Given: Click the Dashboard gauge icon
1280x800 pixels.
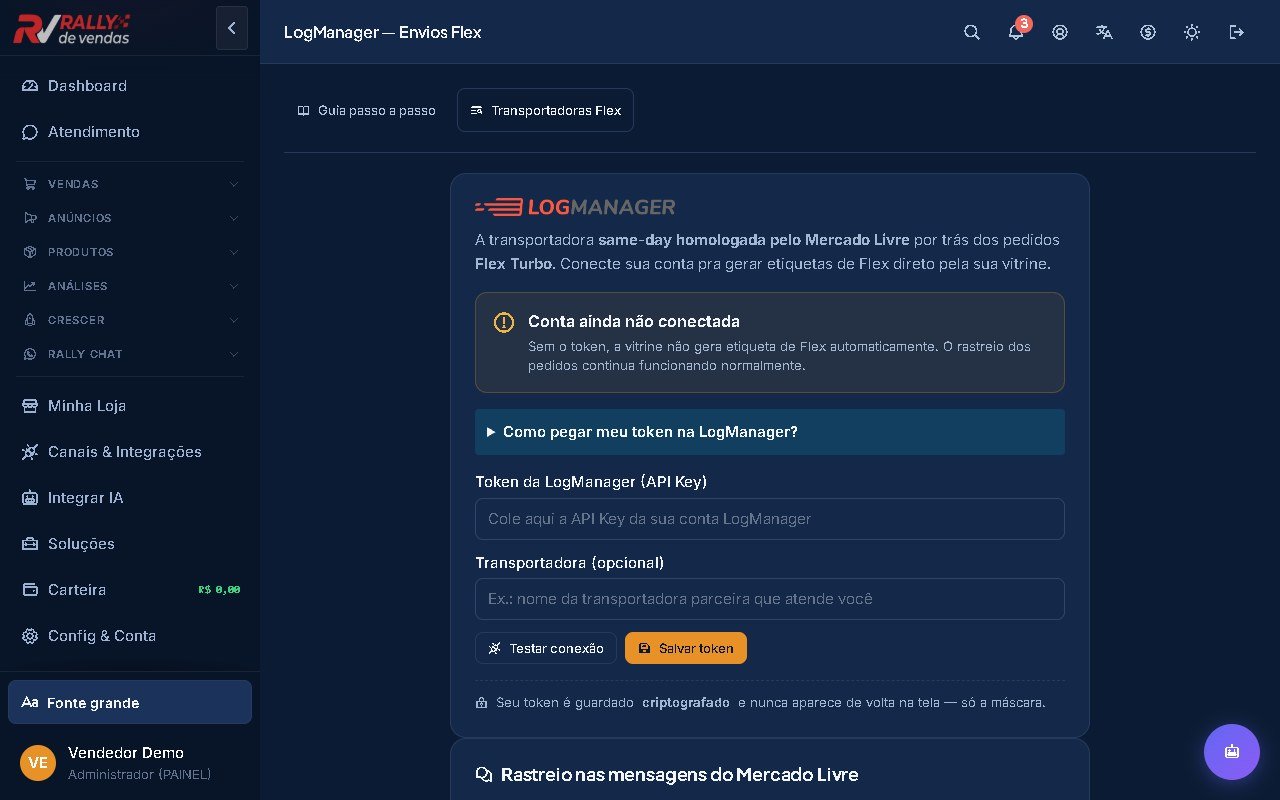Looking at the screenshot, I should click(x=30, y=86).
